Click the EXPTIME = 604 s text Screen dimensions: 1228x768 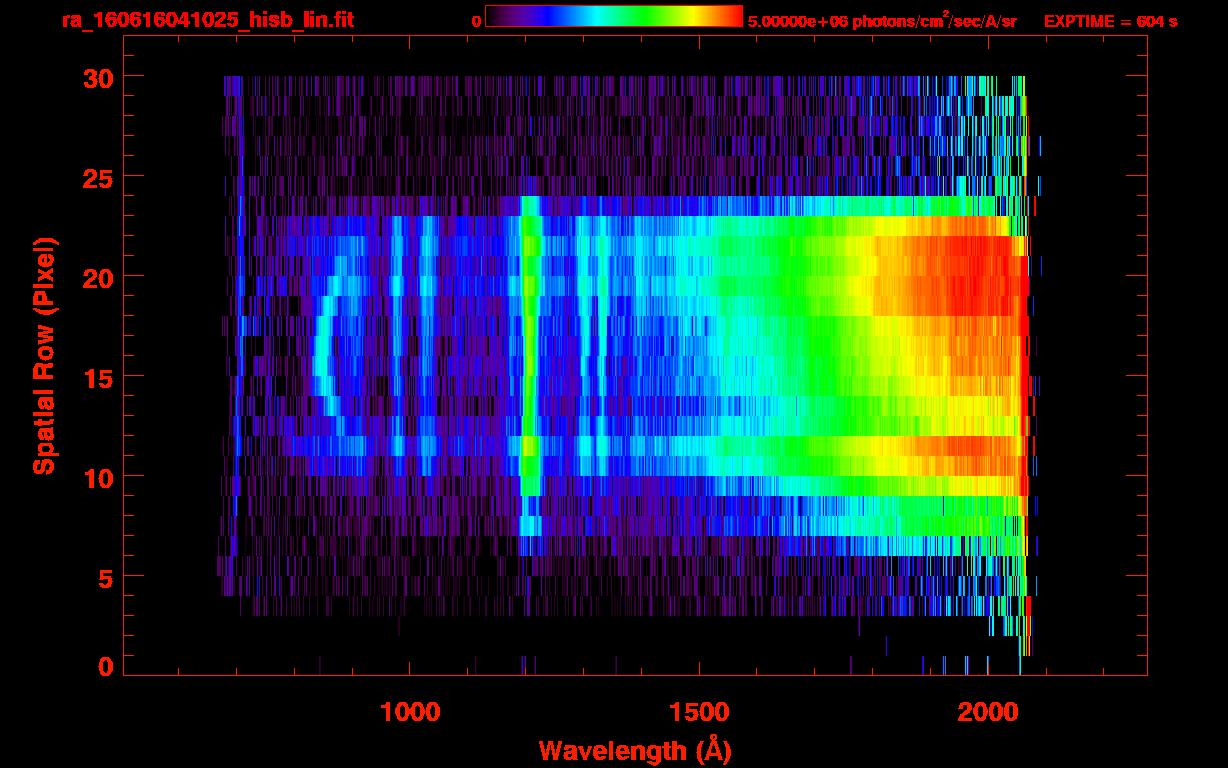coord(1110,21)
